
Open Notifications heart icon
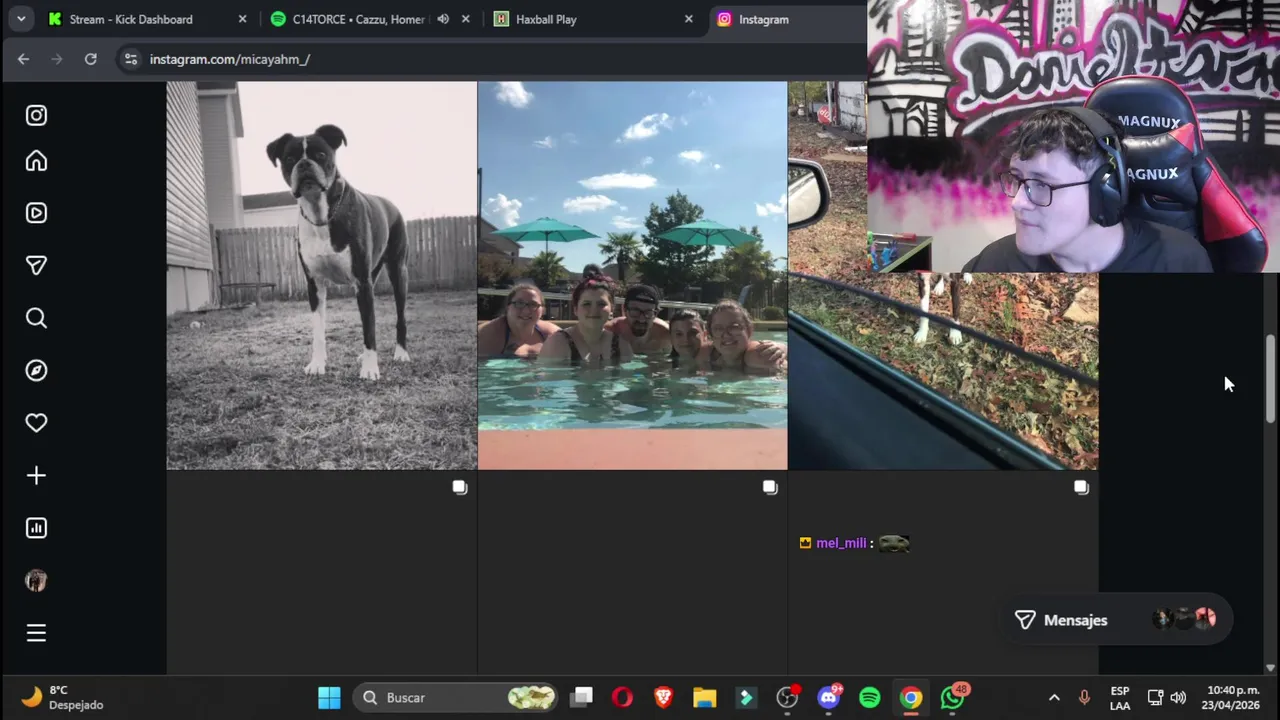point(36,423)
